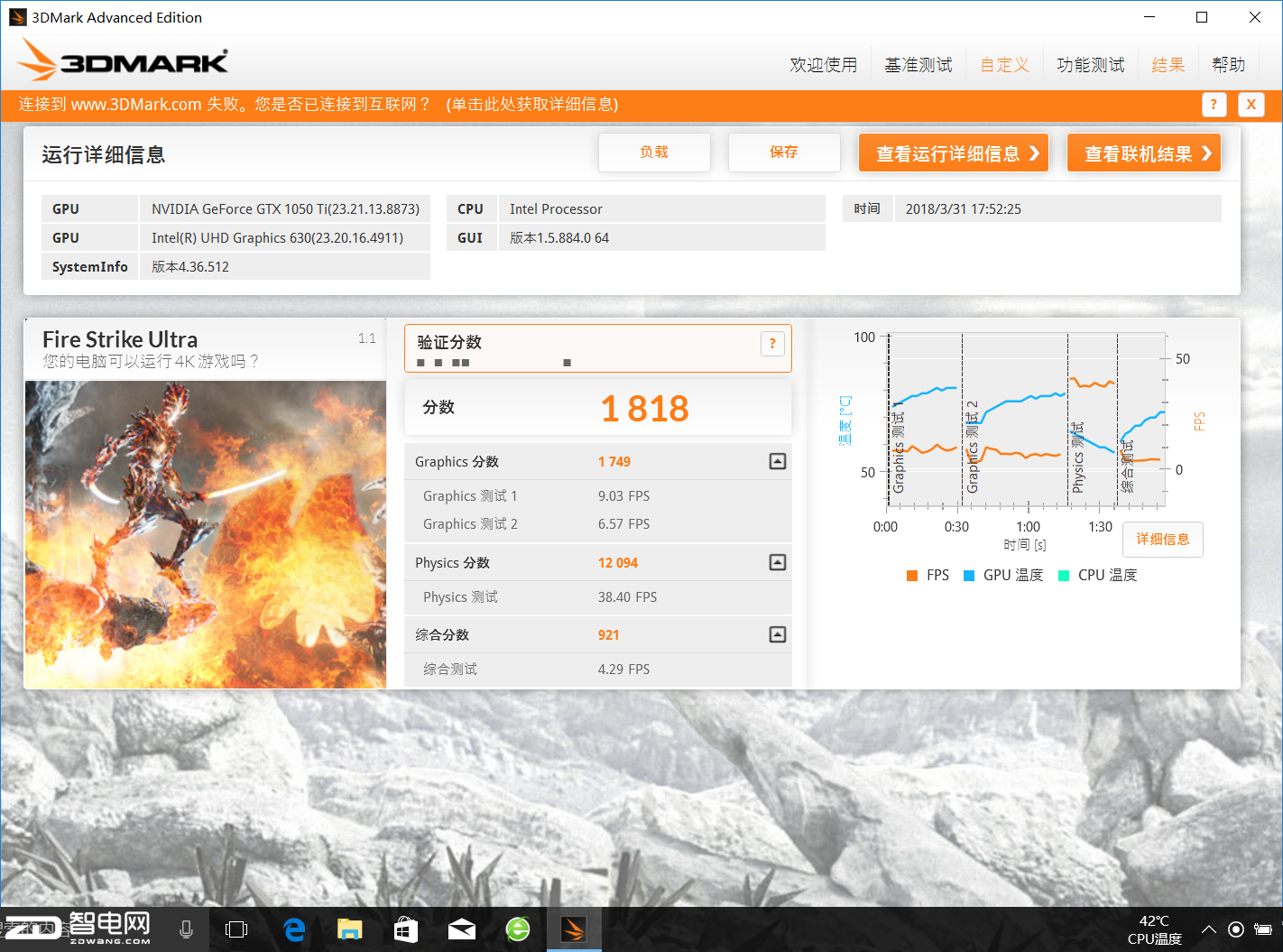
Task: Click the 3DMark taskbar icon
Action: tap(574, 929)
